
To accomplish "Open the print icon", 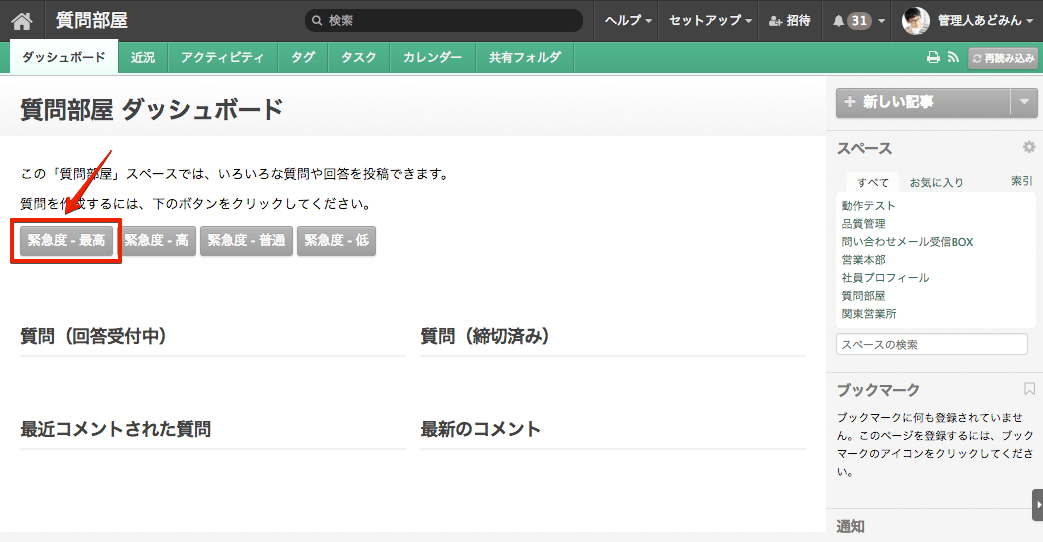I will point(933,58).
